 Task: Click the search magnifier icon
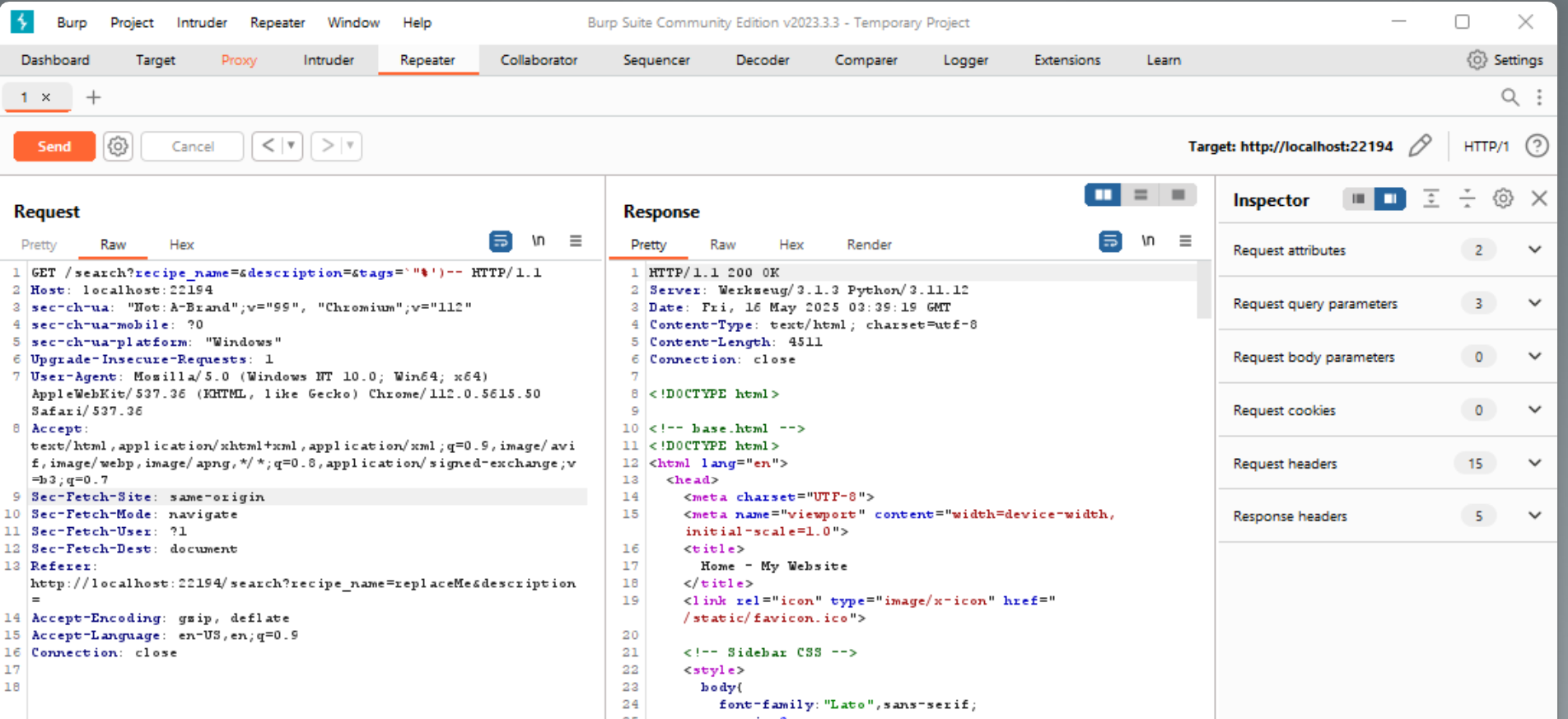tap(1510, 97)
